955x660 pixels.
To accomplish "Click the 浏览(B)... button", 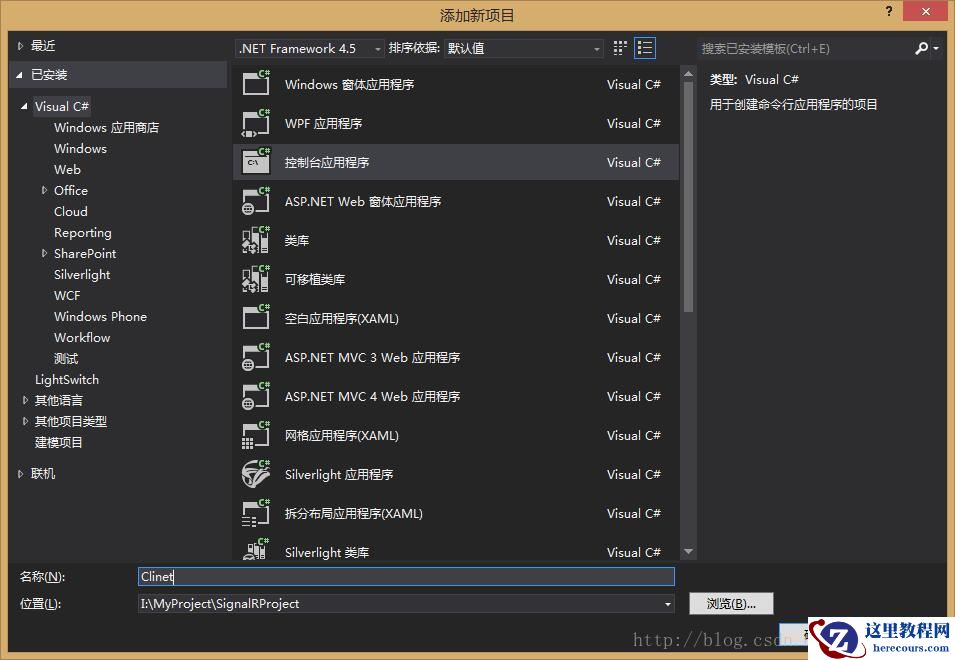I will (x=731, y=603).
